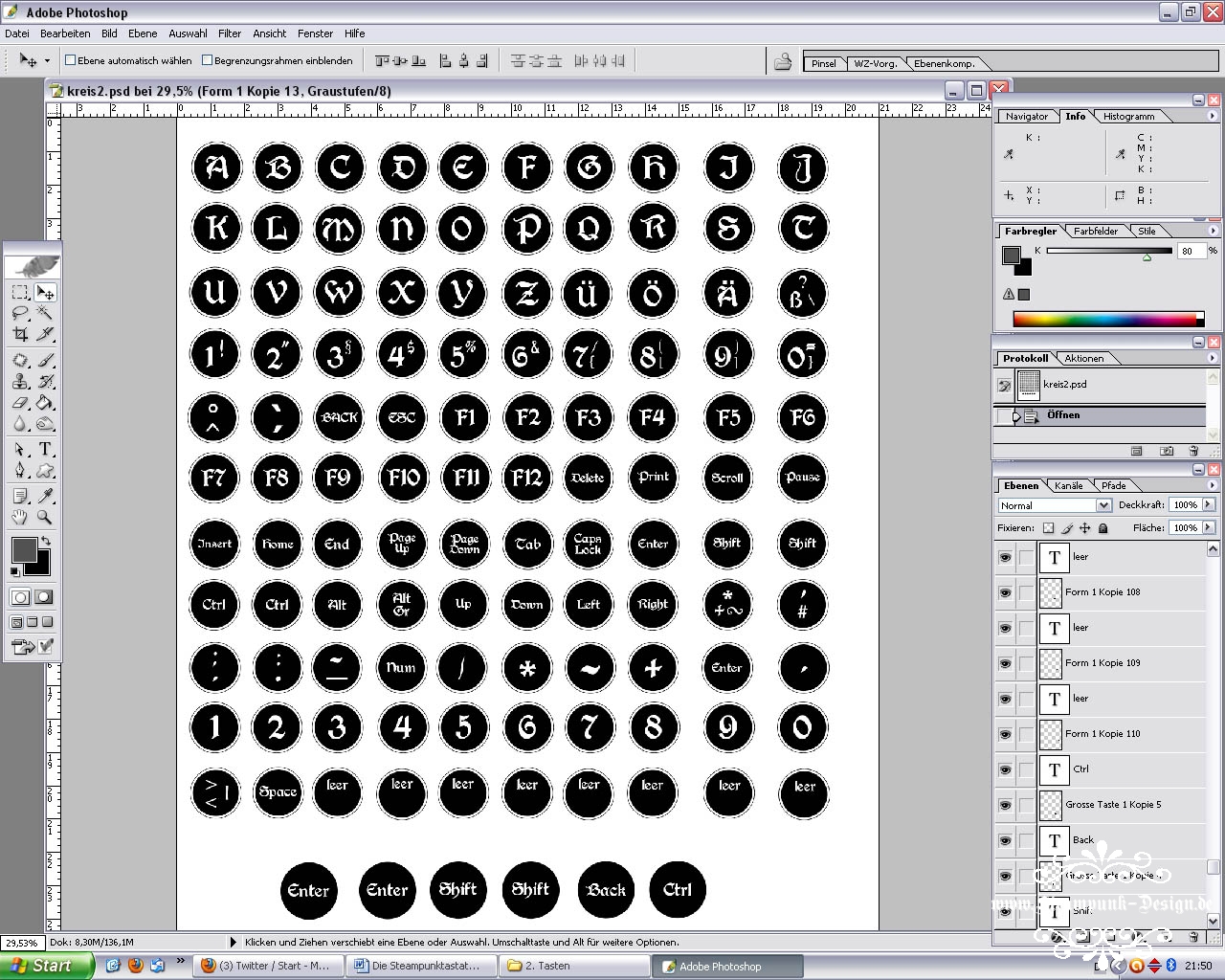Toggle the position lock next to Fixieren
Viewport: 1225px width, 980px height.
tap(1085, 528)
